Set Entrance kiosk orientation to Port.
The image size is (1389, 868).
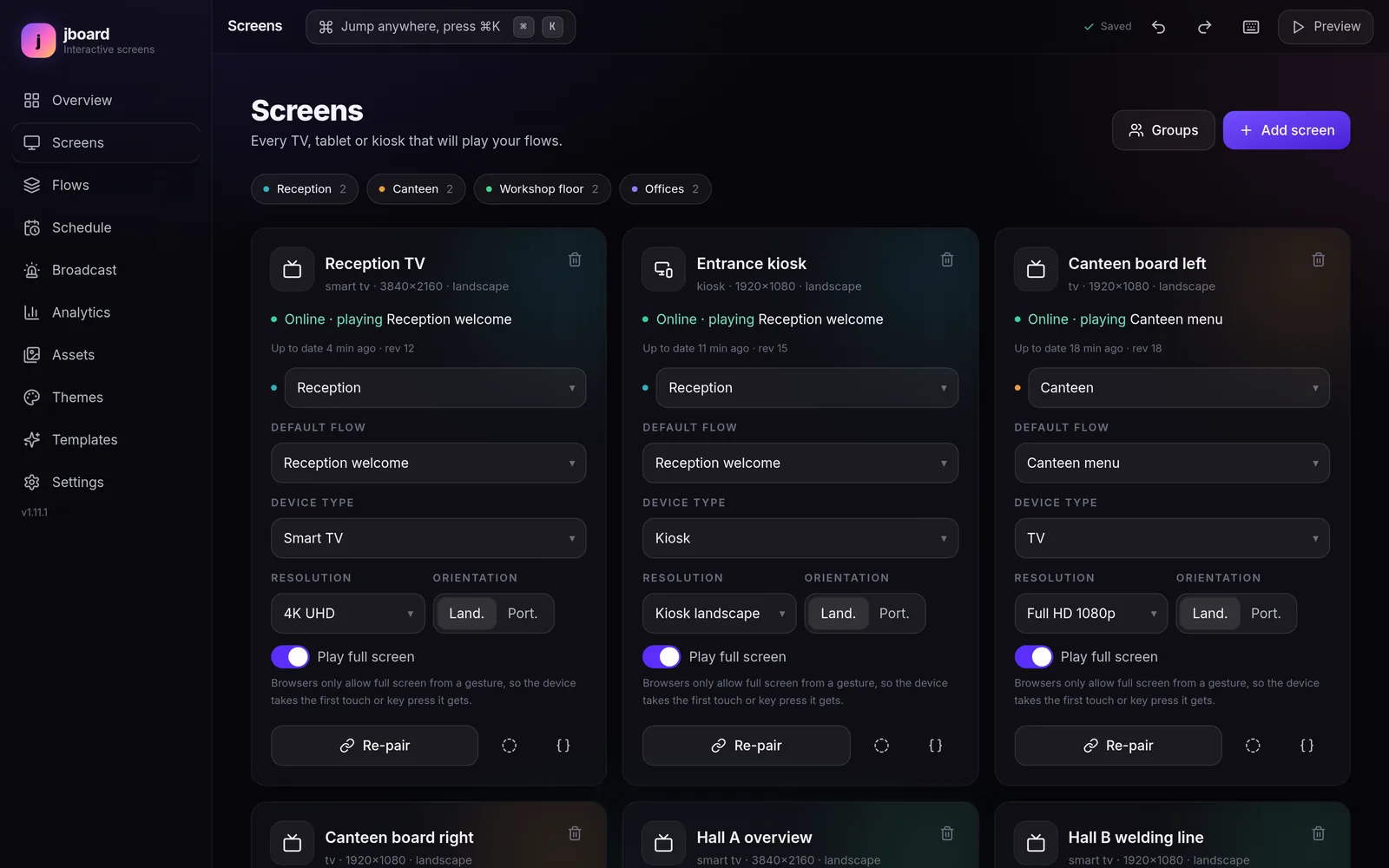coord(894,614)
